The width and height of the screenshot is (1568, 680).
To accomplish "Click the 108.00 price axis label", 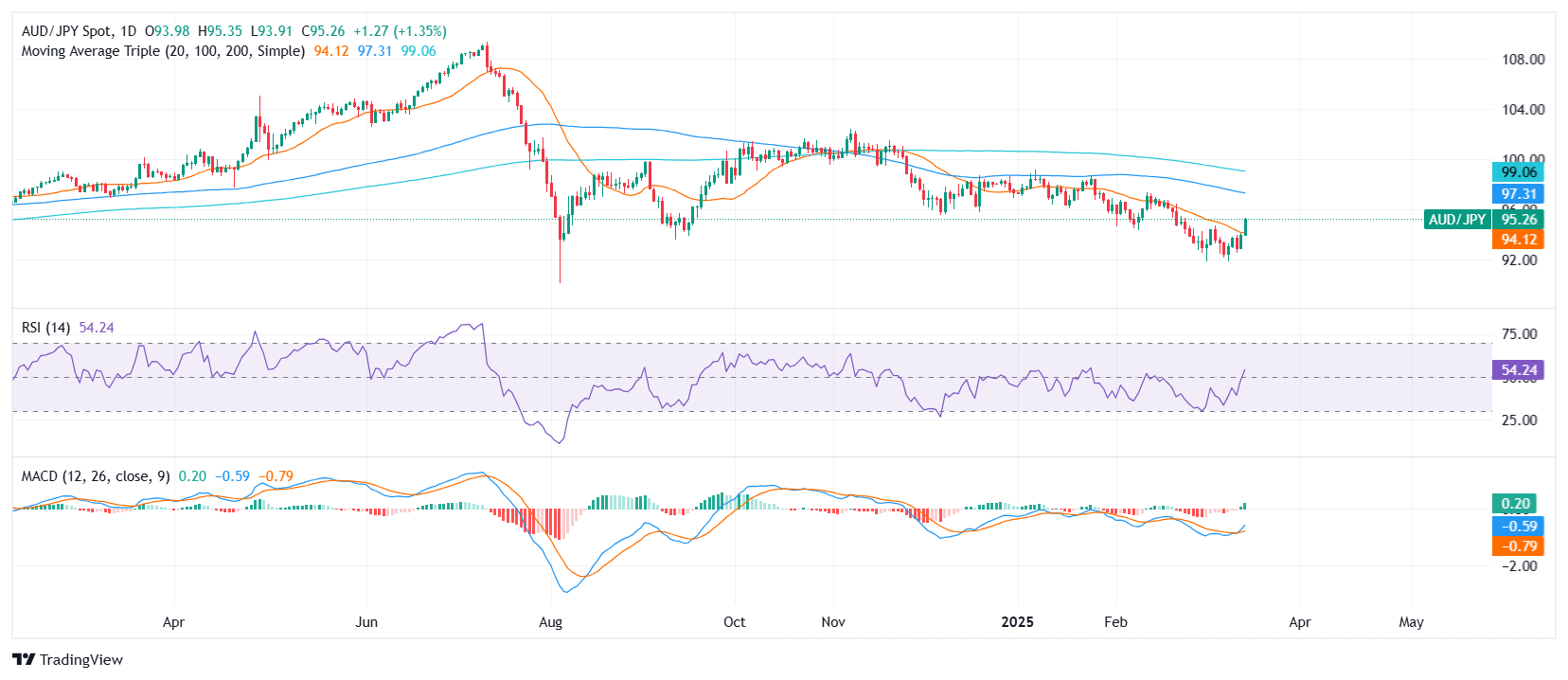I will point(1523,60).
